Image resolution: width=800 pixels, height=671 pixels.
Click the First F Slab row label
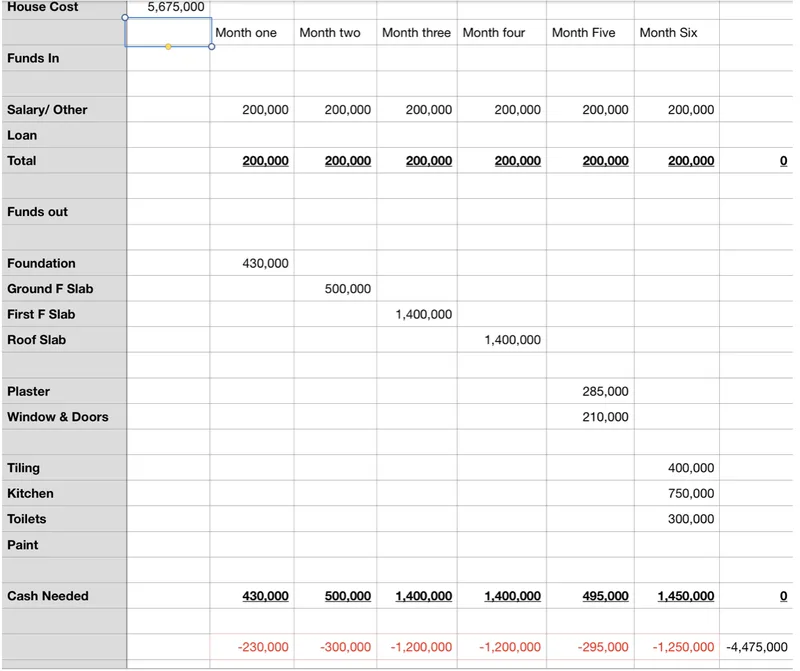[x=64, y=314]
